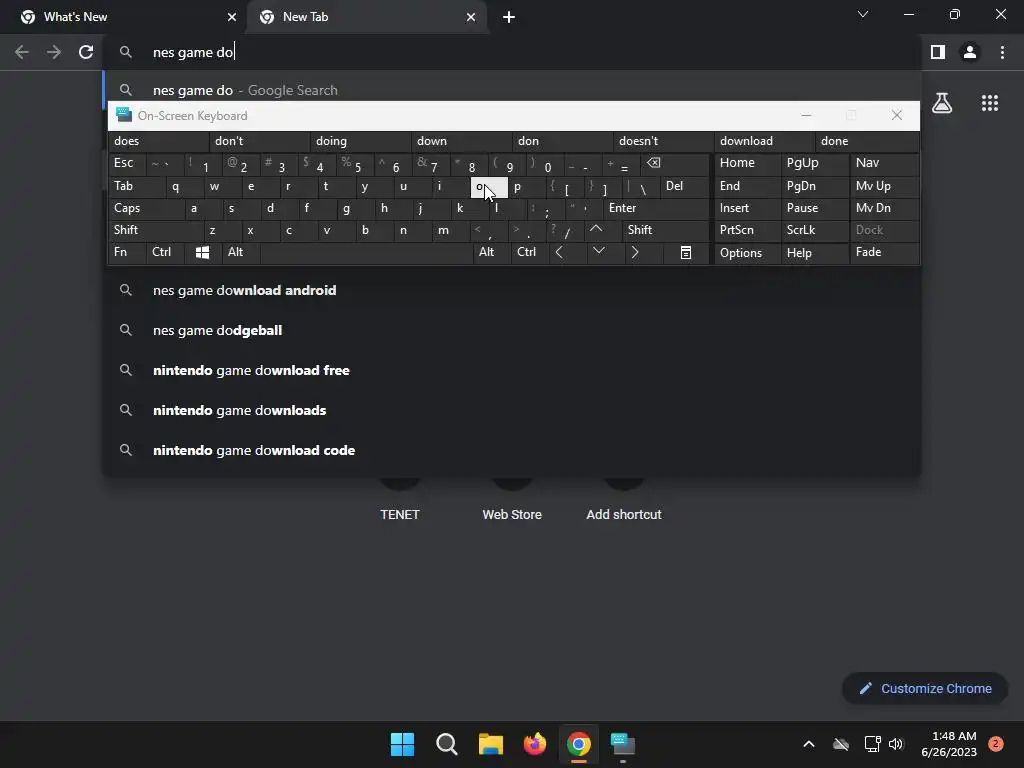Viewport: 1024px width, 768px height.
Task: Tap the Windows logo key on keyboard
Action: tap(202, 252)
